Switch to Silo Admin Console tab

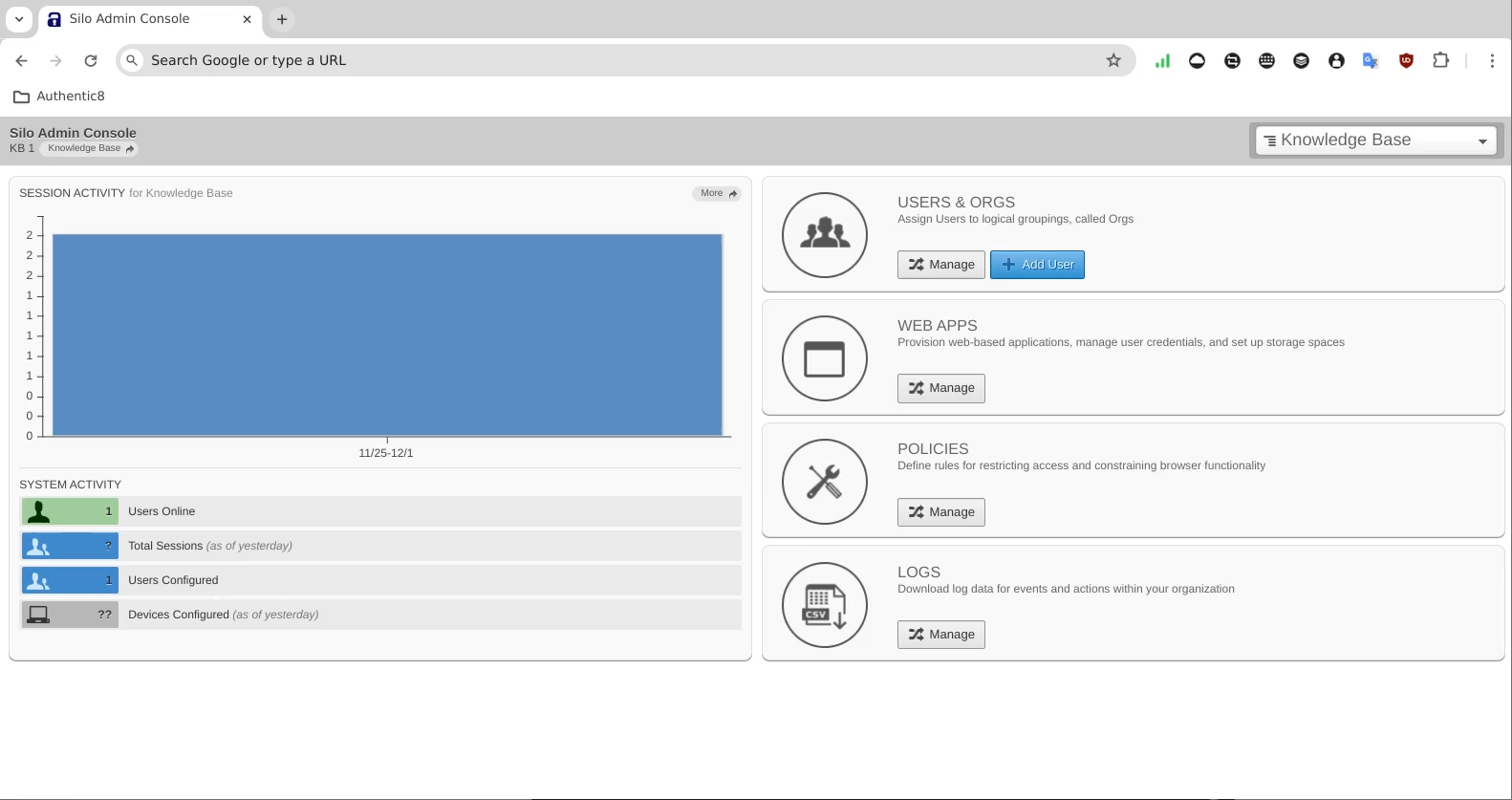[150, 19]
